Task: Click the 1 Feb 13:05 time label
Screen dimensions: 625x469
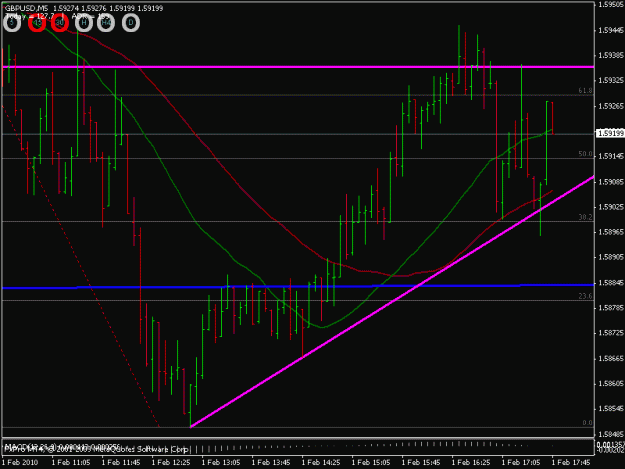Action: [221, 463]
